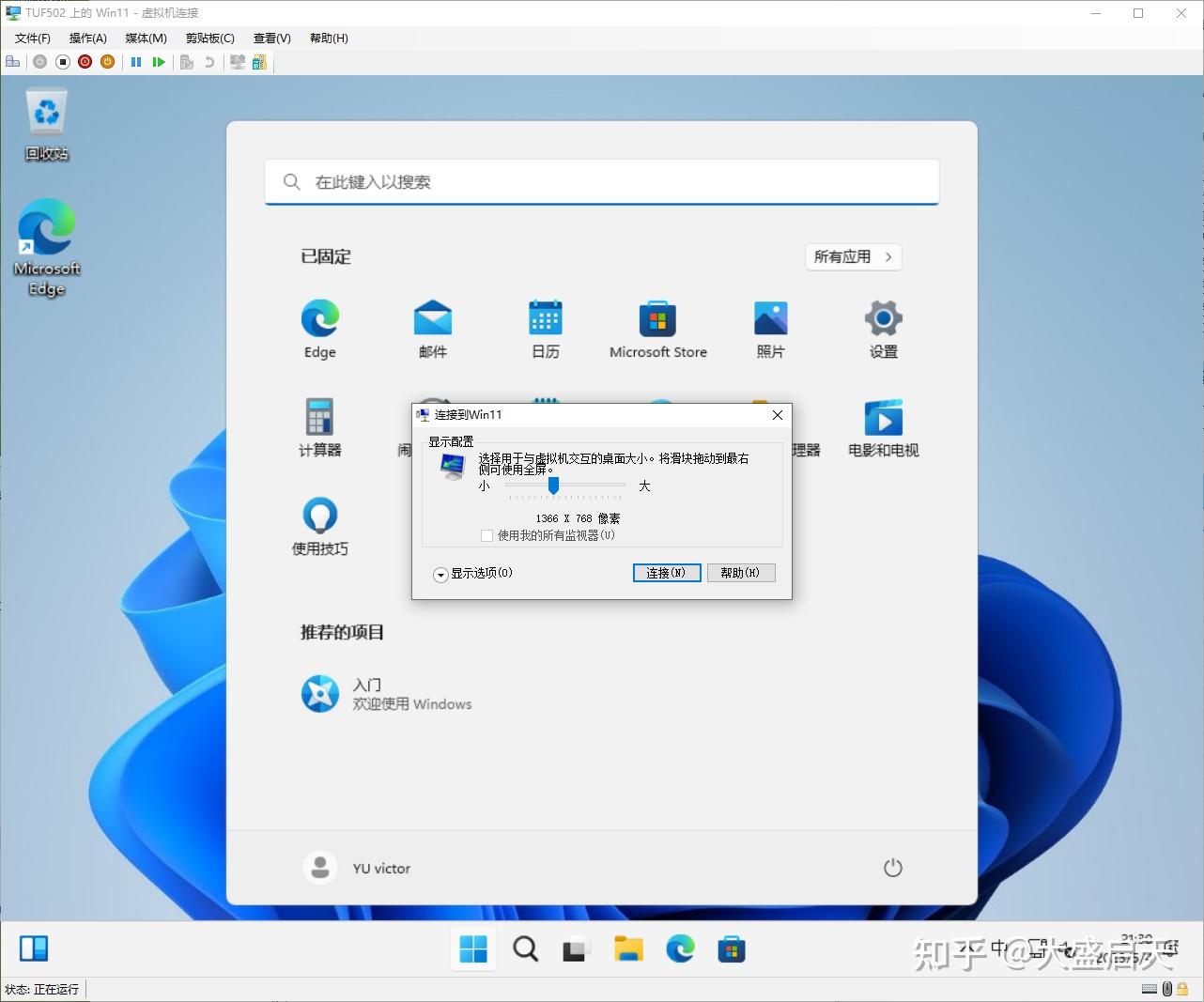This screenshot has height=1002, width=1204.
Task: Create a checkpoint from the toolbar
Action: coord(186,62)
